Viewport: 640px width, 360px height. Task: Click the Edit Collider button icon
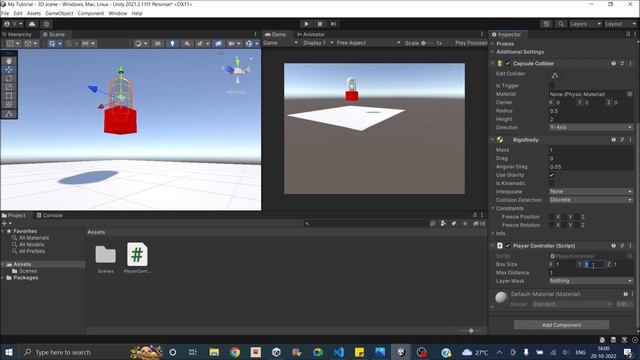click(555, 75)
